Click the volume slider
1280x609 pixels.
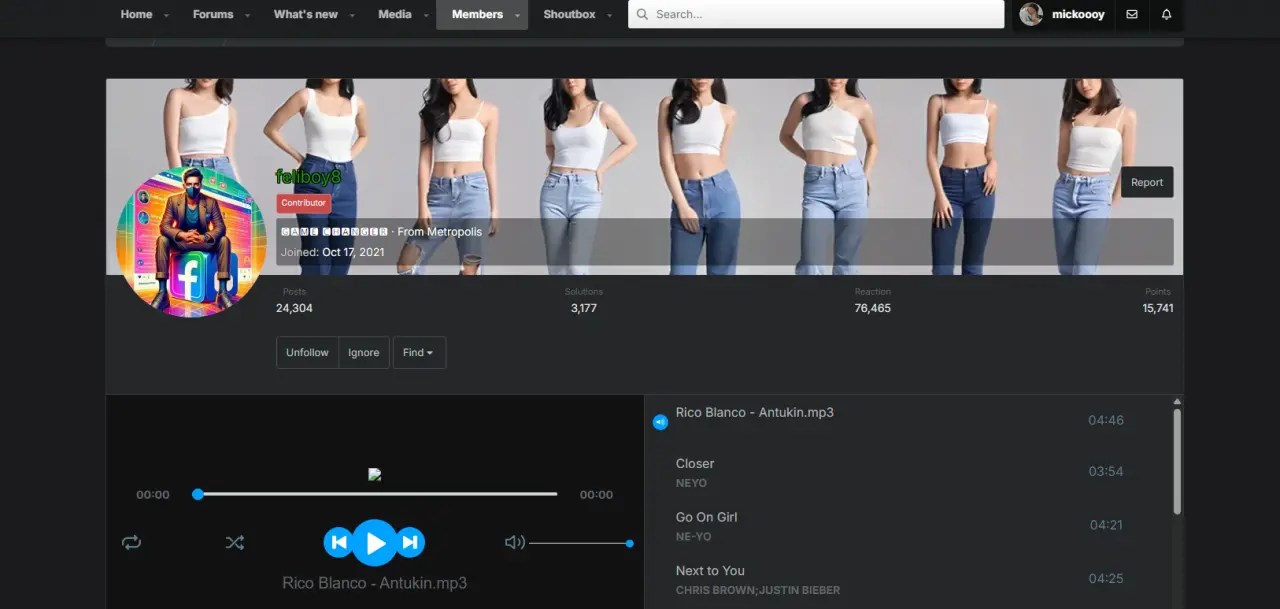point(580,543)
